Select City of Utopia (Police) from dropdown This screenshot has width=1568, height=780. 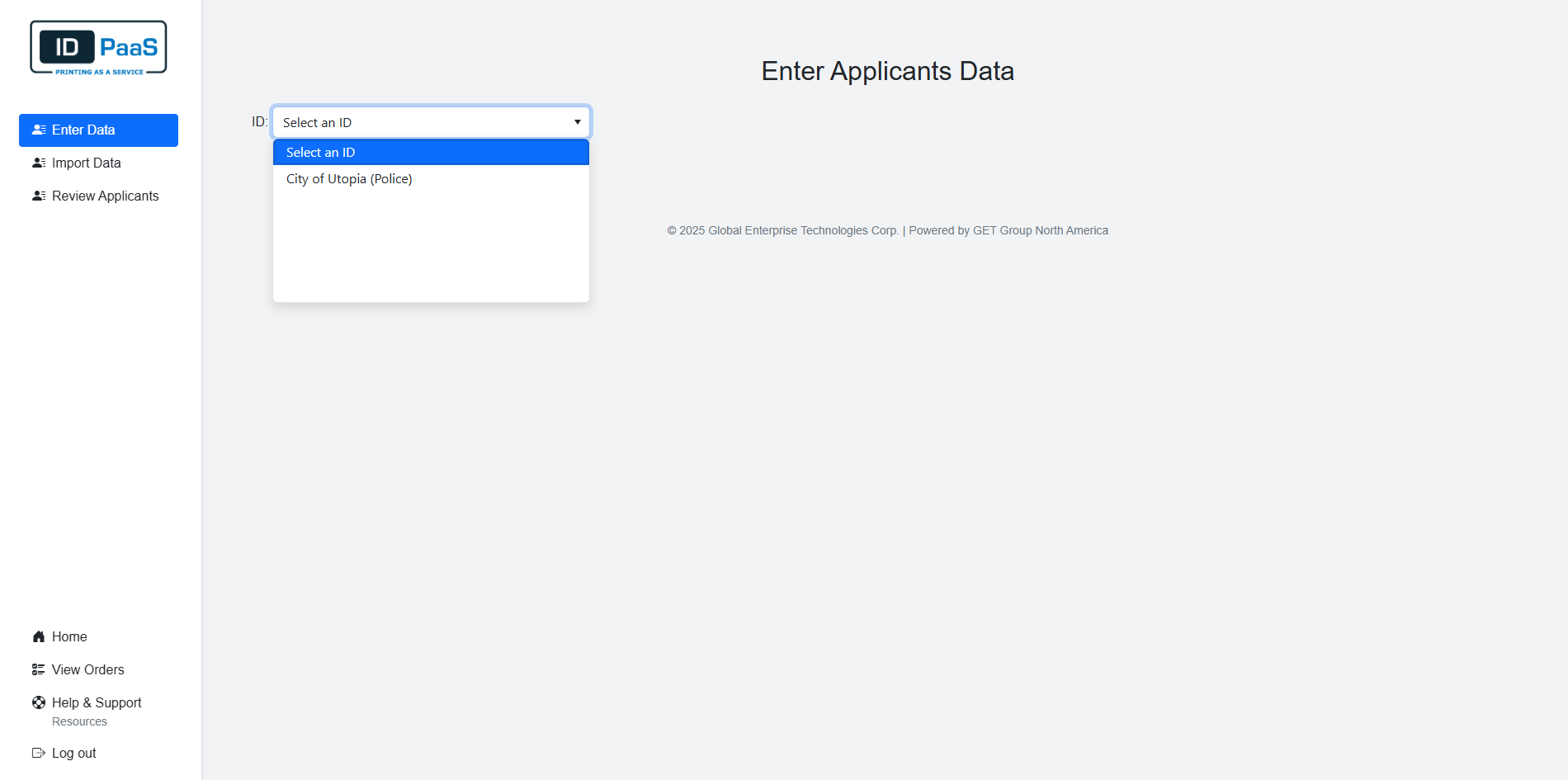349,178
